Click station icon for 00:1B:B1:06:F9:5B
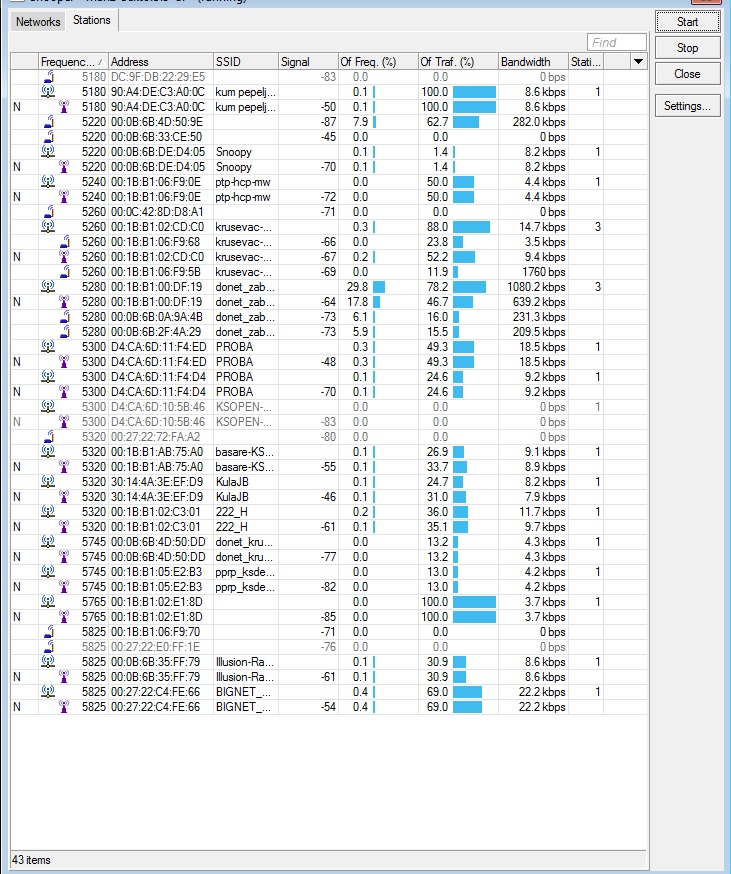This screenshot has width=731, height=874. pos(65,272)
